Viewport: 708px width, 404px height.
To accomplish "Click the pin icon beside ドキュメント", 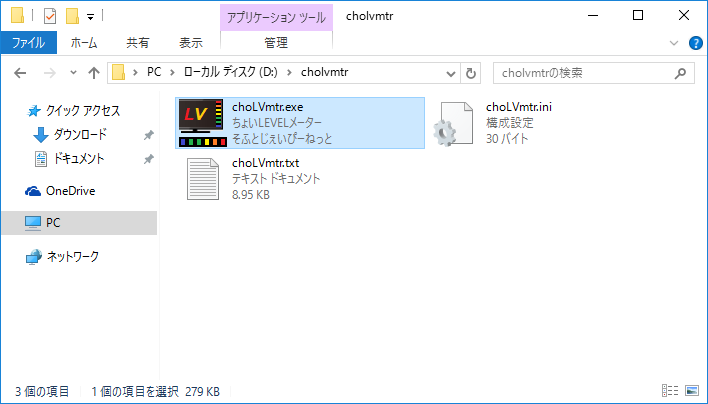I will 149,159.
